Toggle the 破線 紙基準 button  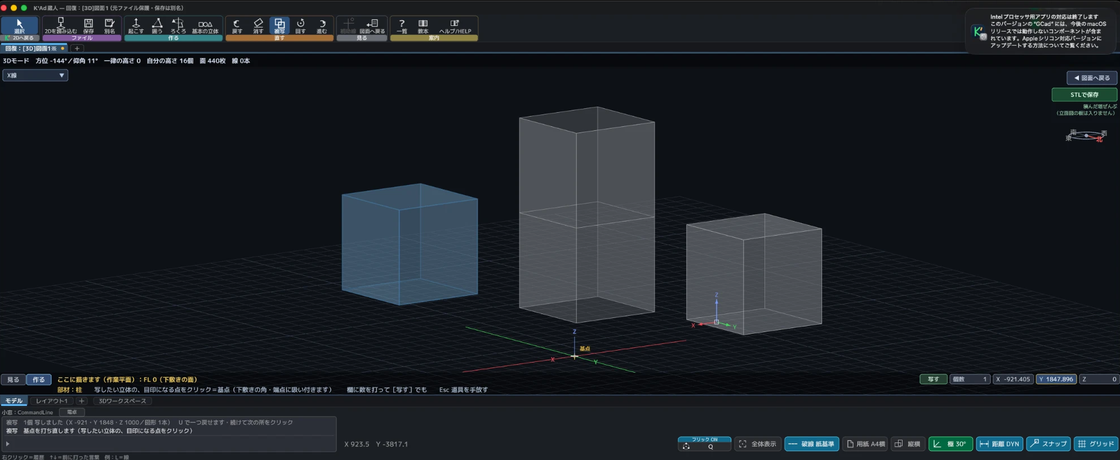click(811, 444)
